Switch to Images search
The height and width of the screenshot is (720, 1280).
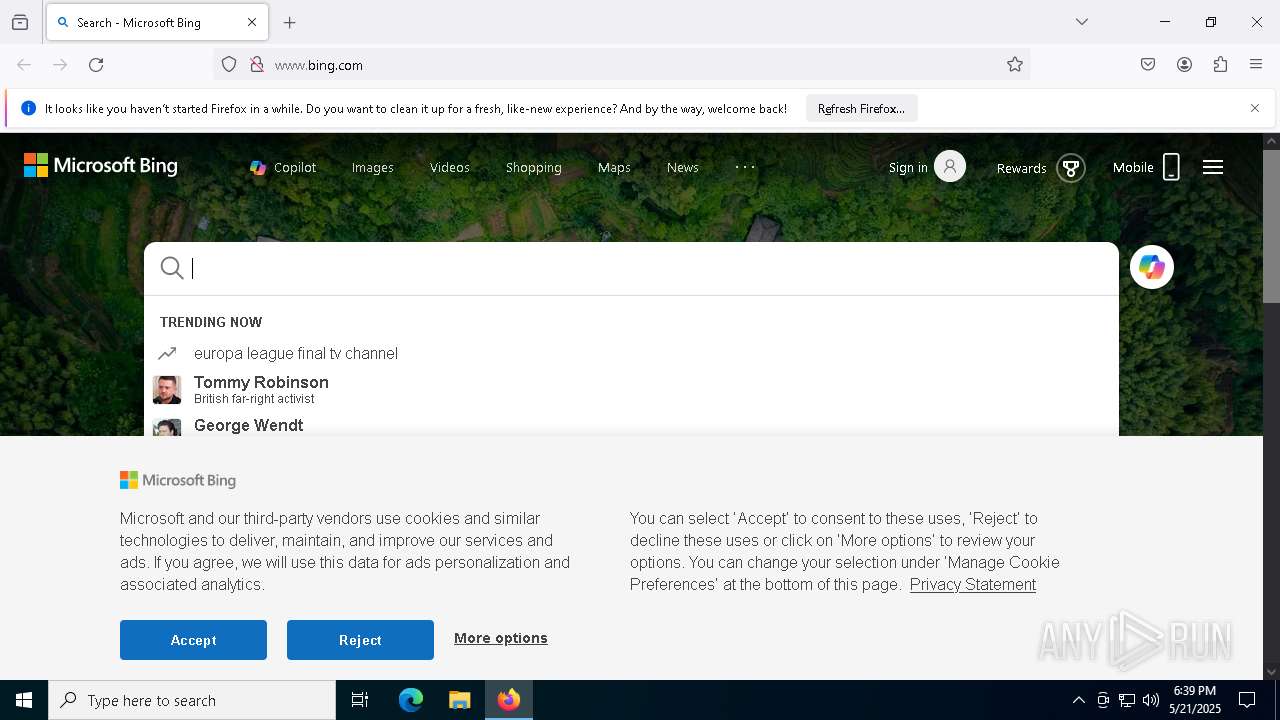point(372,168)
